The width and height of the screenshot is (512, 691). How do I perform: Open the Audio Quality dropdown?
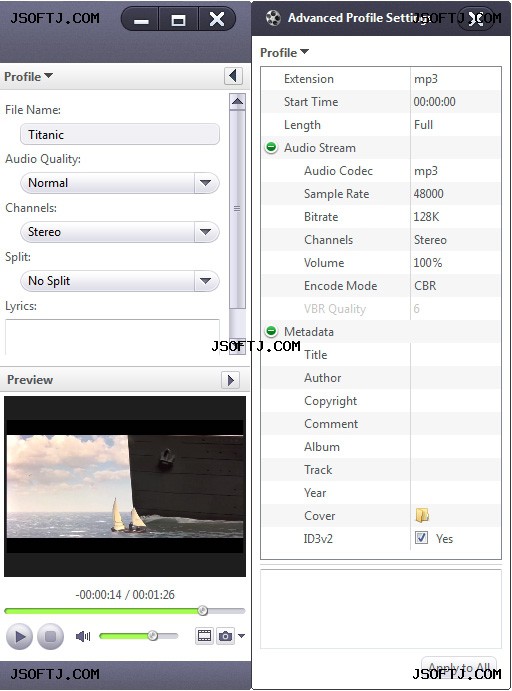tap(120, 183)
